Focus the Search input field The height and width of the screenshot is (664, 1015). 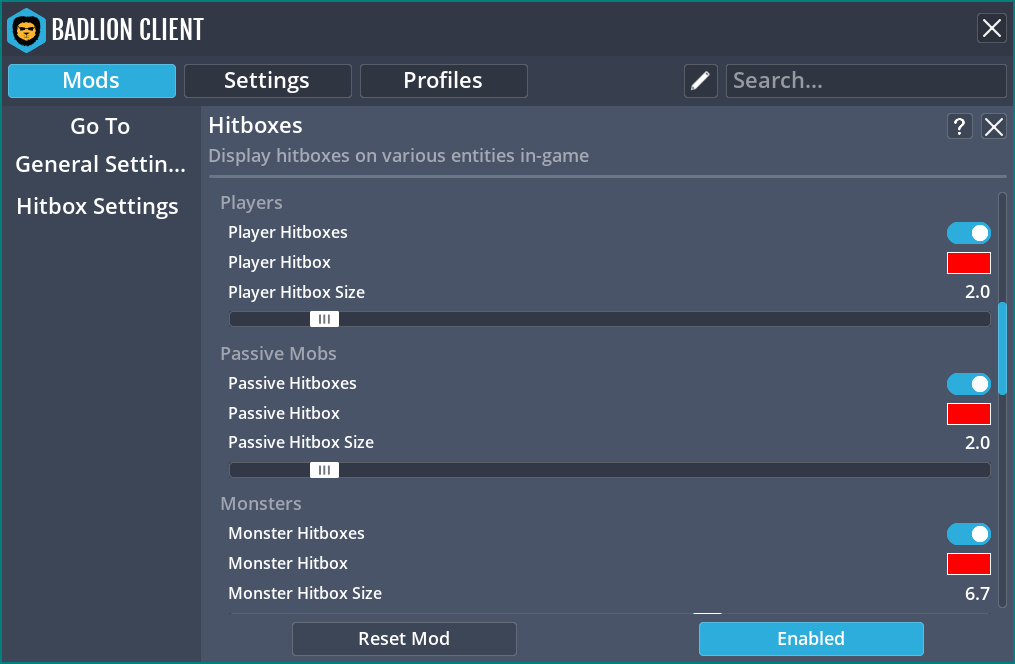coord(866,81)
